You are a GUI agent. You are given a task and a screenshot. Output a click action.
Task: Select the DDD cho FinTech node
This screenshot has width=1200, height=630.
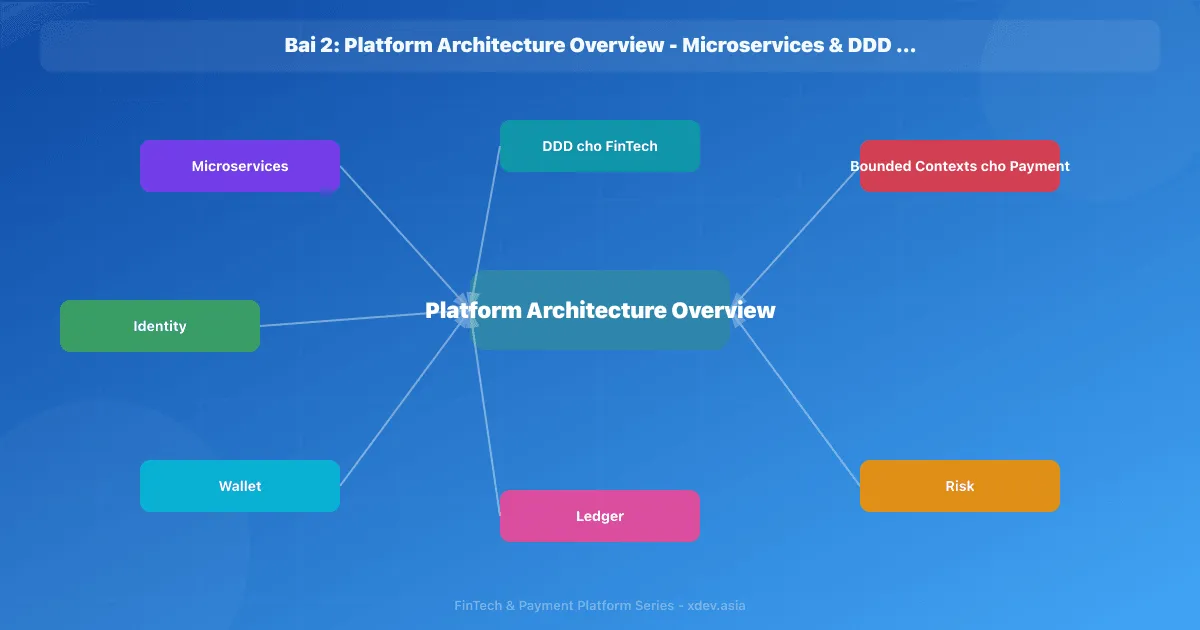[600, 146]
